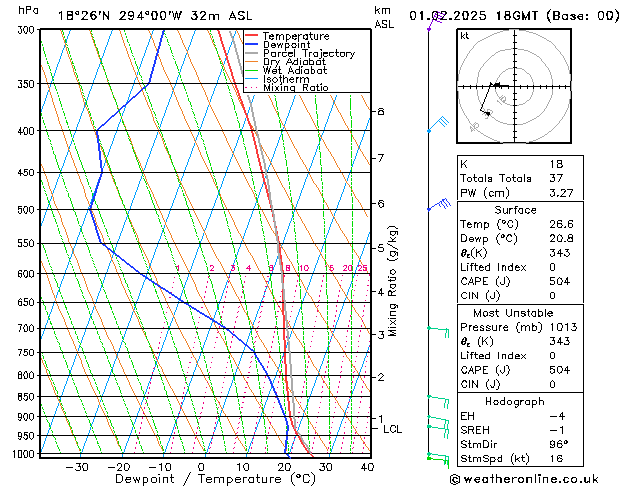Image resolution: width=629 pixels, height=486 pixels.
Task: Click the blue Dewpoint line sample in legend
Action: pyautogui.click(x=252, y=44)
